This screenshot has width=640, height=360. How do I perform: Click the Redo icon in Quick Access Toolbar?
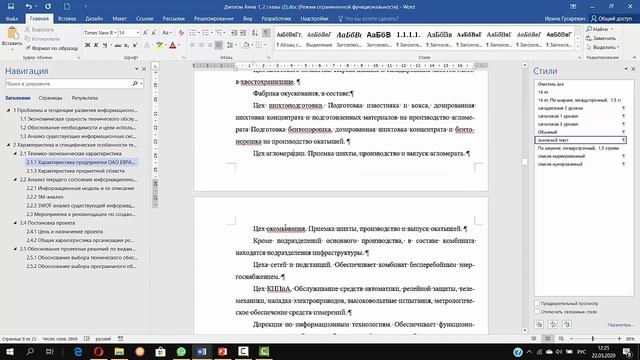coord(48,7)
